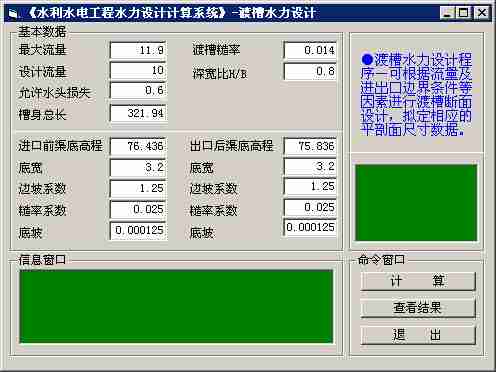Click the green 信息窗口 message area
496x372 pixels.
click(x=176, y=306)
